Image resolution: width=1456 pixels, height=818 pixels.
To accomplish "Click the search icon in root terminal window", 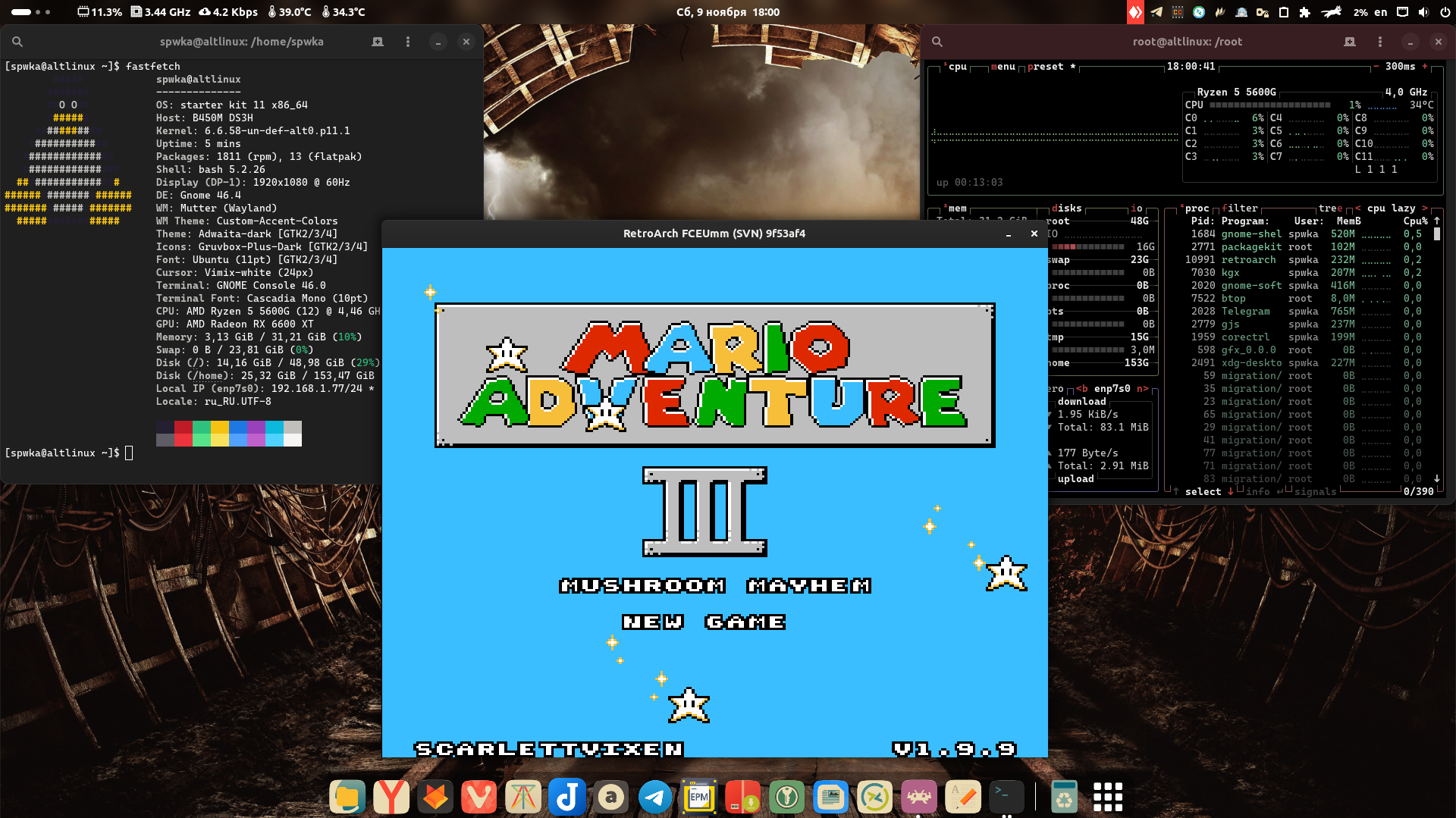I will (x=937, y=42).
